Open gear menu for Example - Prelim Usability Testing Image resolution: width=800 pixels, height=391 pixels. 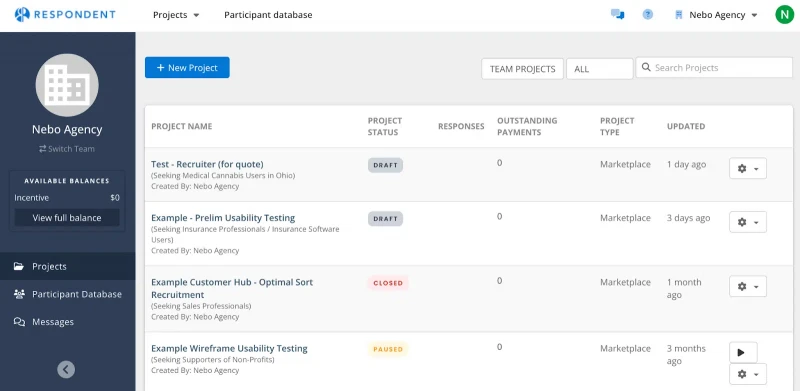click(x=748, y=222)
